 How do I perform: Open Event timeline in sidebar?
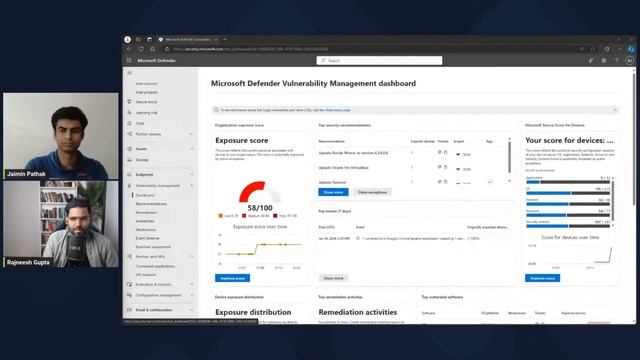tap(147, 238)
